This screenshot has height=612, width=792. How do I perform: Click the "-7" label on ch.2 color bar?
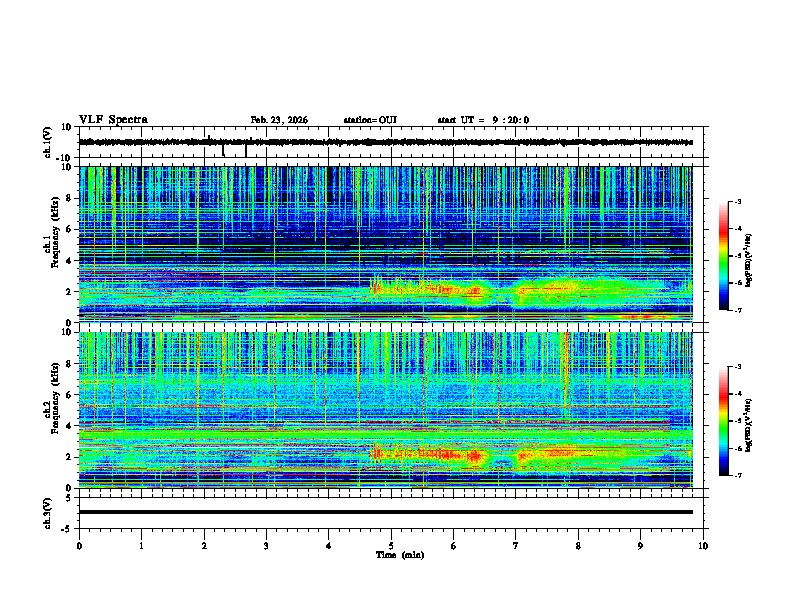tap(738, 475)
